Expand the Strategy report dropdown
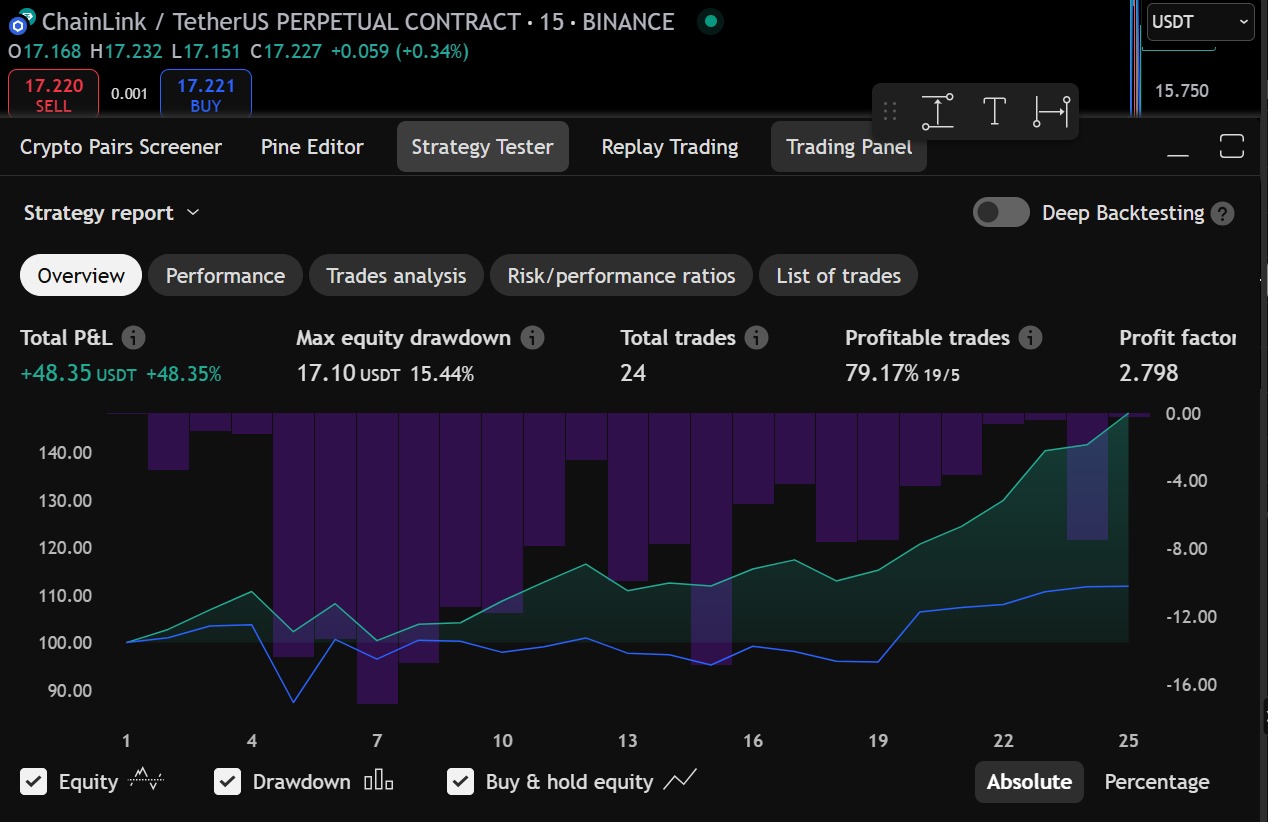This screenshot has width=1268, height=822. 112,213
